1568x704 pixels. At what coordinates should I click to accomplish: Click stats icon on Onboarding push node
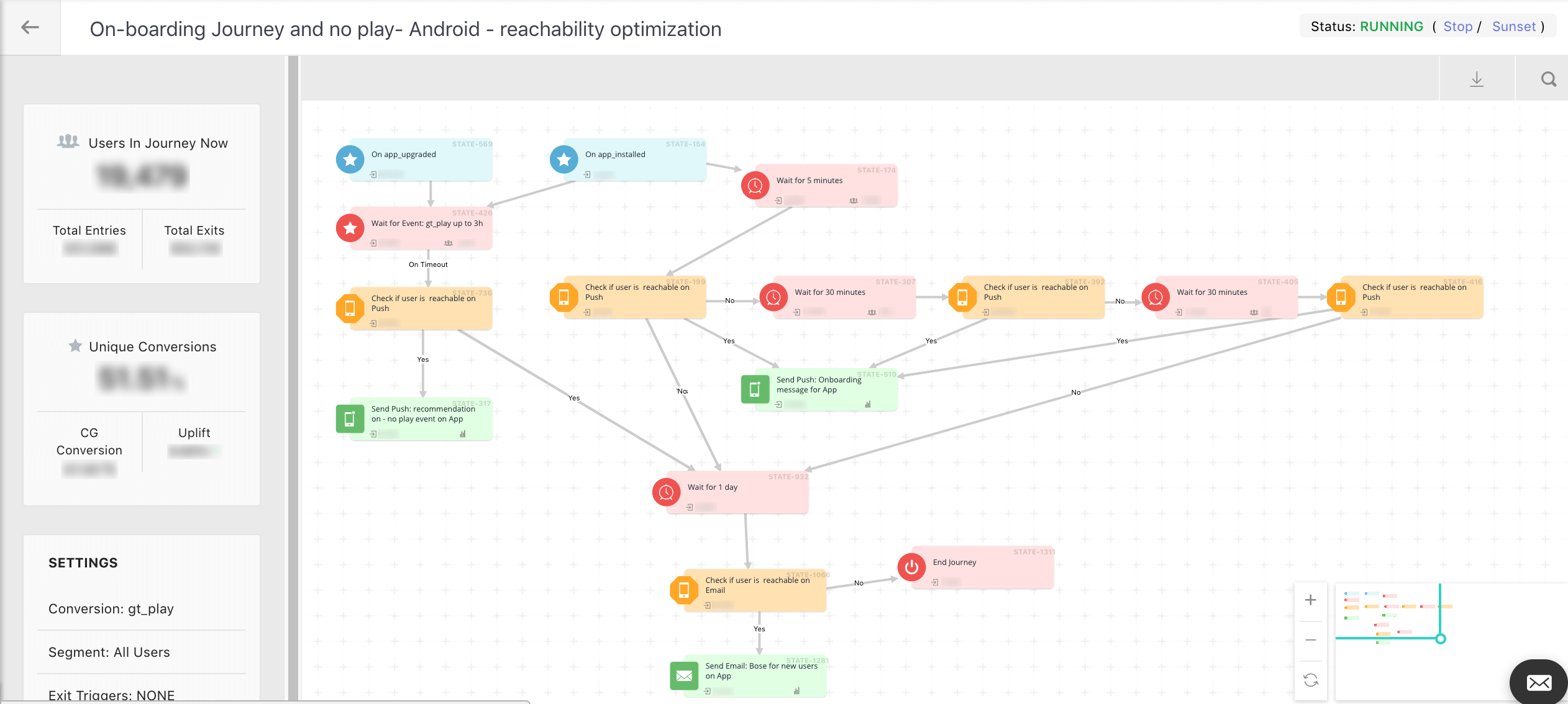pyautogui.click(x=868, y=405)
